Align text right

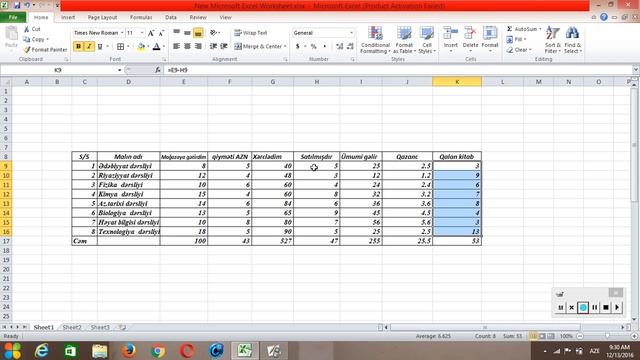(x=198, y=47)
